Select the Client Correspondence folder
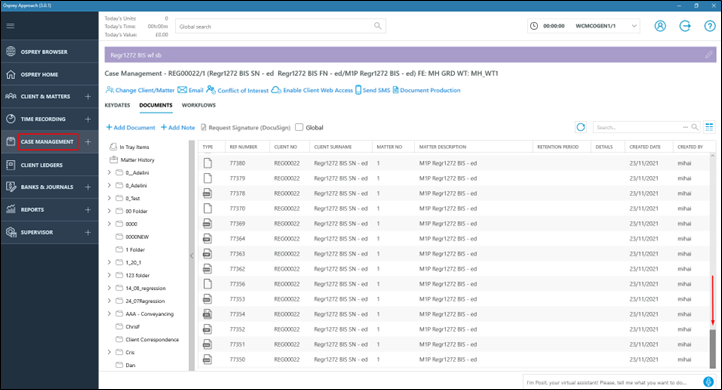722x390 pixels. pyautogui.click(x=147, y=340)
